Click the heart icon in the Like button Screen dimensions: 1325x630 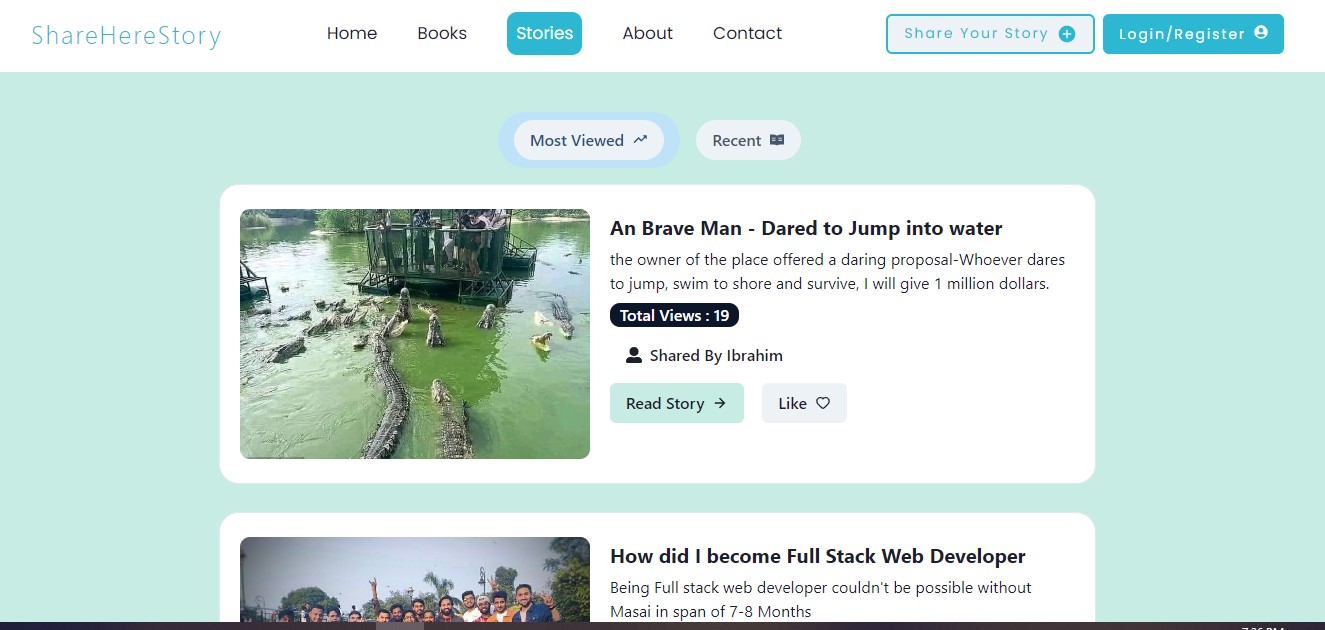tap(823, 403)
